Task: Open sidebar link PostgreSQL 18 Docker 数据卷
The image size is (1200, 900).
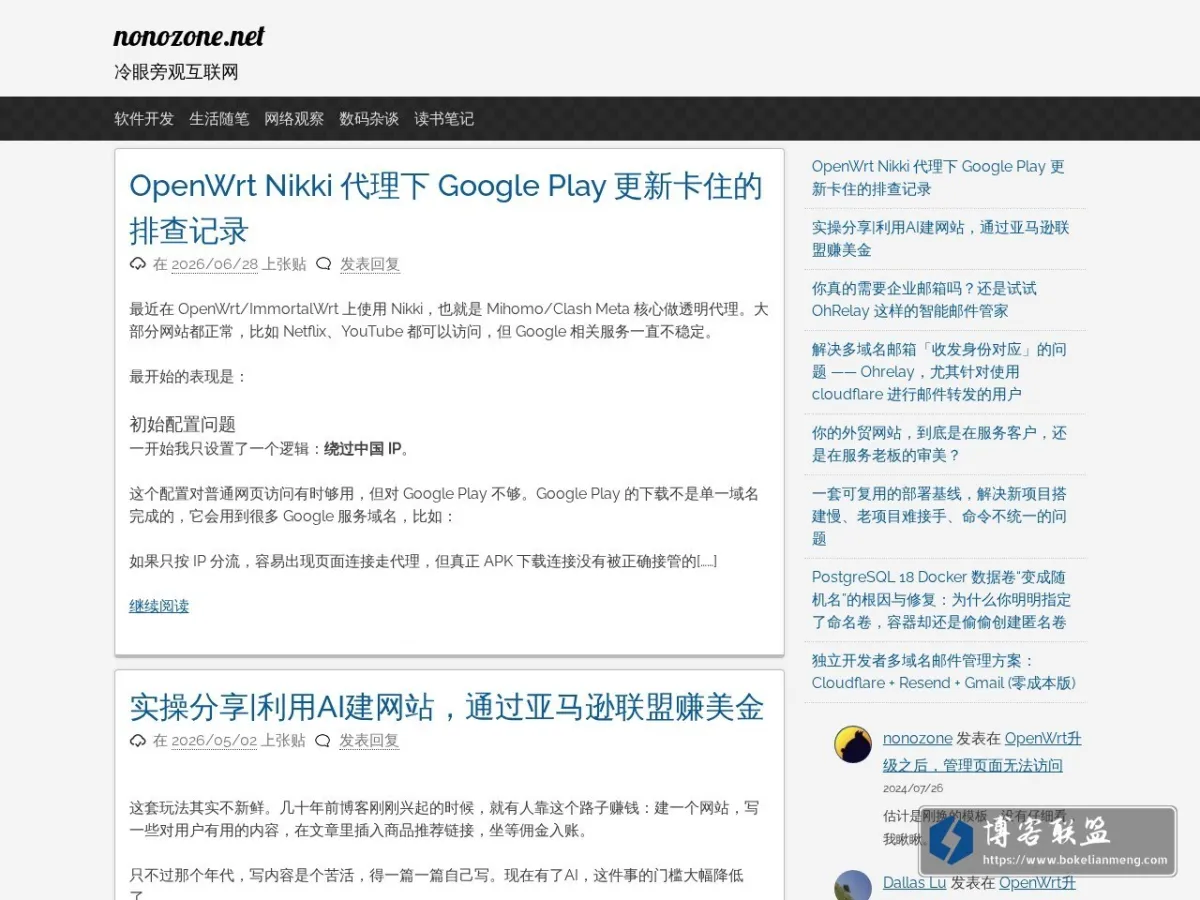Action: 941,599
